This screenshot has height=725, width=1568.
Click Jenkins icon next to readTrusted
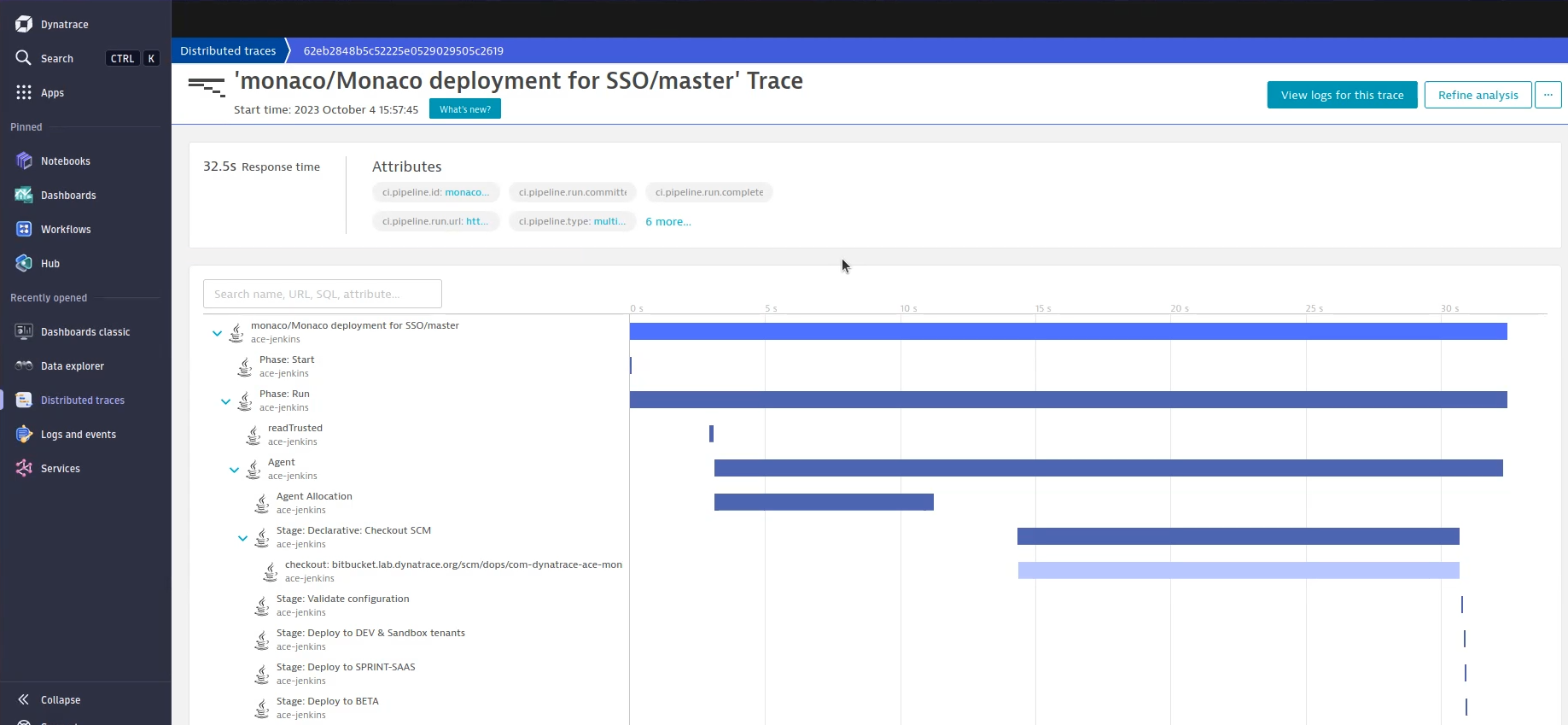254,435
